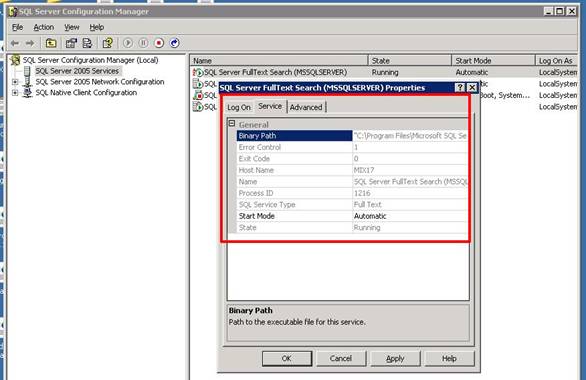Viewport: 586px width, 380px height.
Task: Click the red Stop Service icon
Action: click(x=159, y=43)
